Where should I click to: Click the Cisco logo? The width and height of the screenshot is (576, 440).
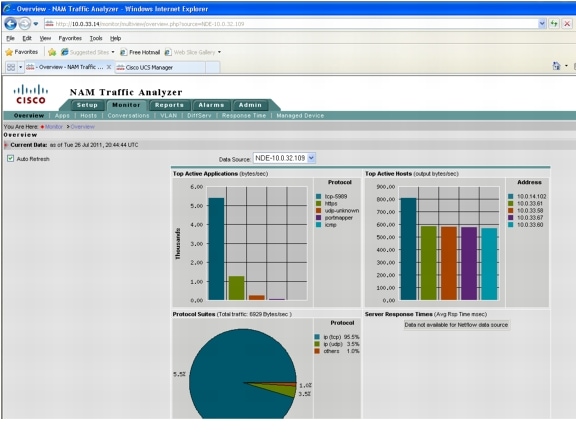point(31,94)
